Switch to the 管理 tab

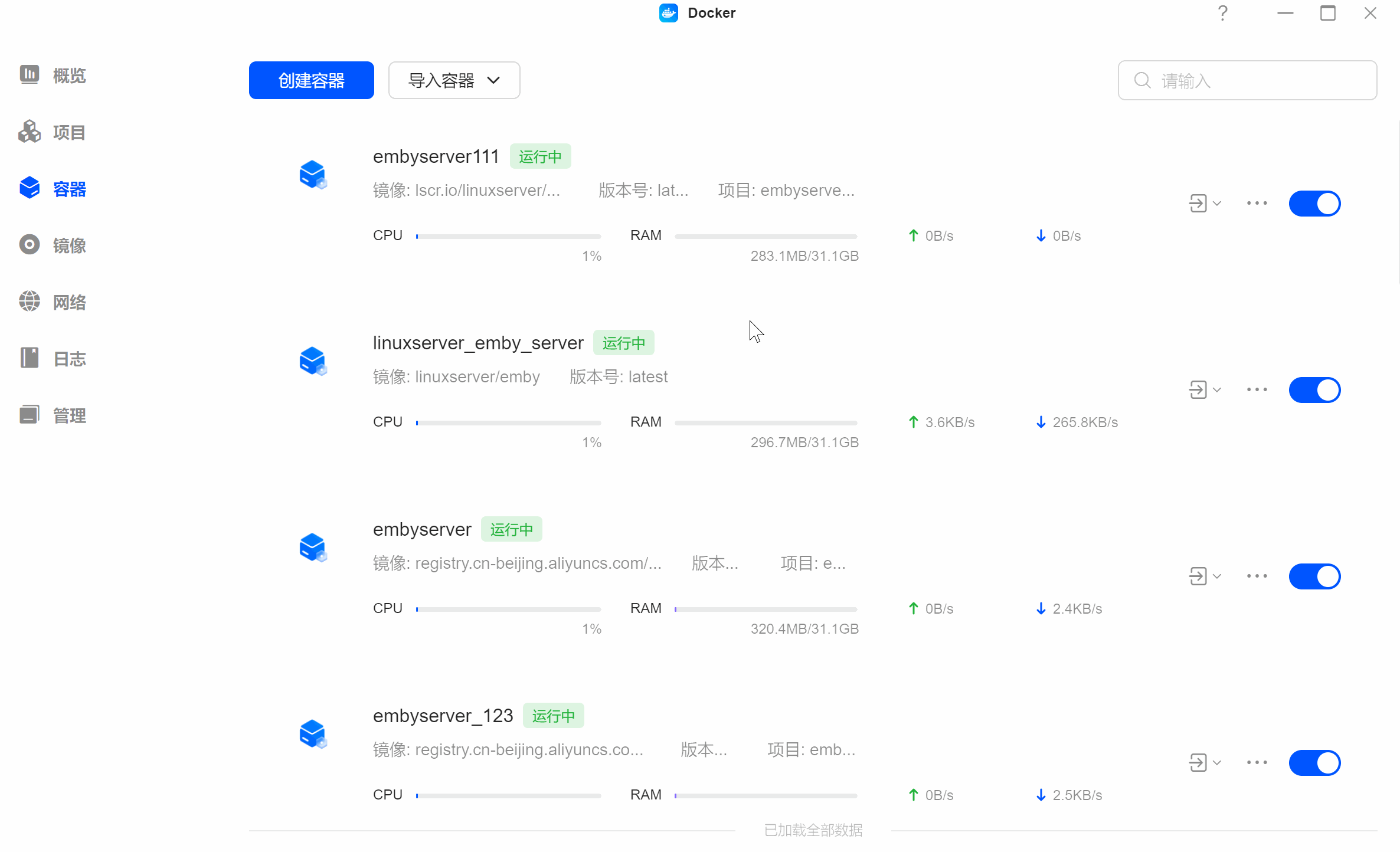pyautogui.click(x=69, y=415)
